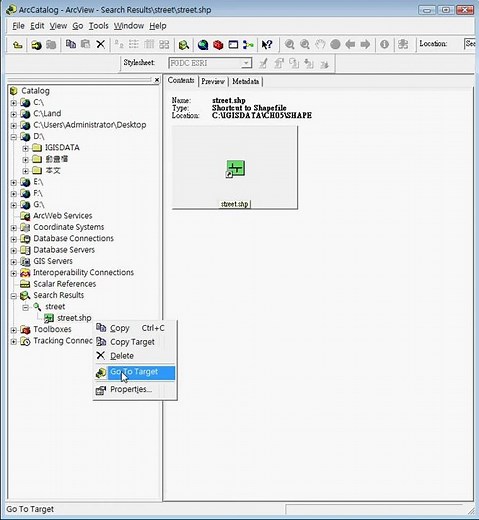
Task: Choose Go To Target in context menu
Action: [x=135, y=373]
